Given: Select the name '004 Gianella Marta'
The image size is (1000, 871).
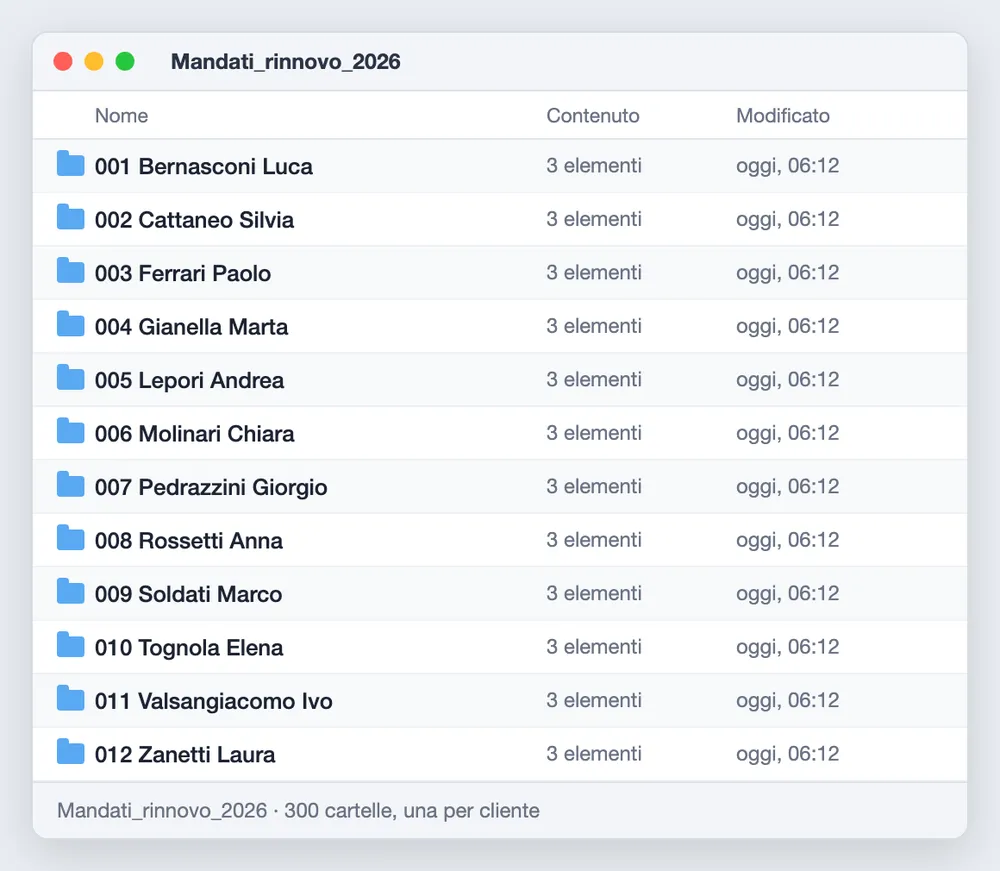Looking at the screenshot, I should tap(191, 327).
